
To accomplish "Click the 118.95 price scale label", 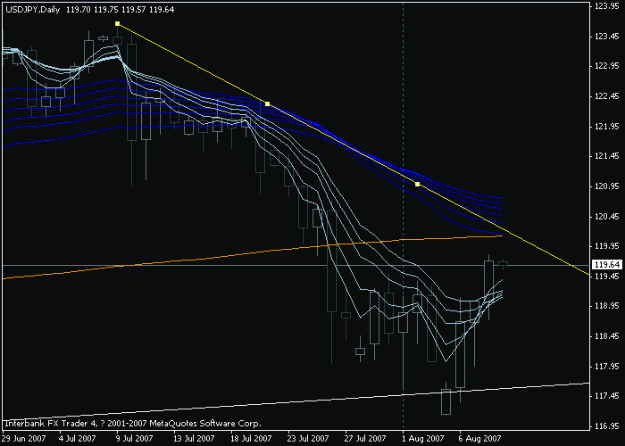I will (607, 307).
